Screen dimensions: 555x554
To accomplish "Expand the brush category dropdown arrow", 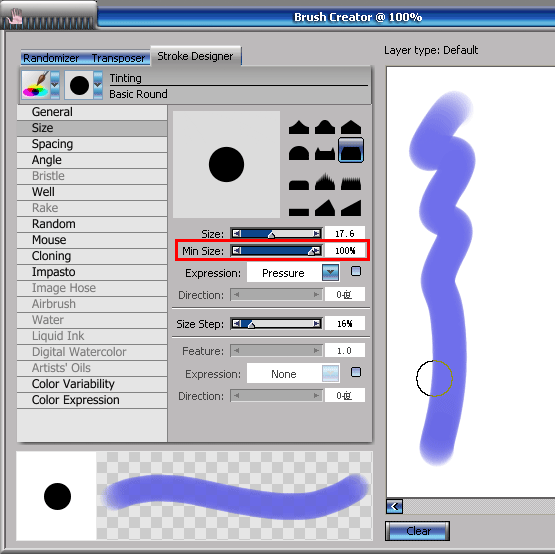I will point(55,85).
